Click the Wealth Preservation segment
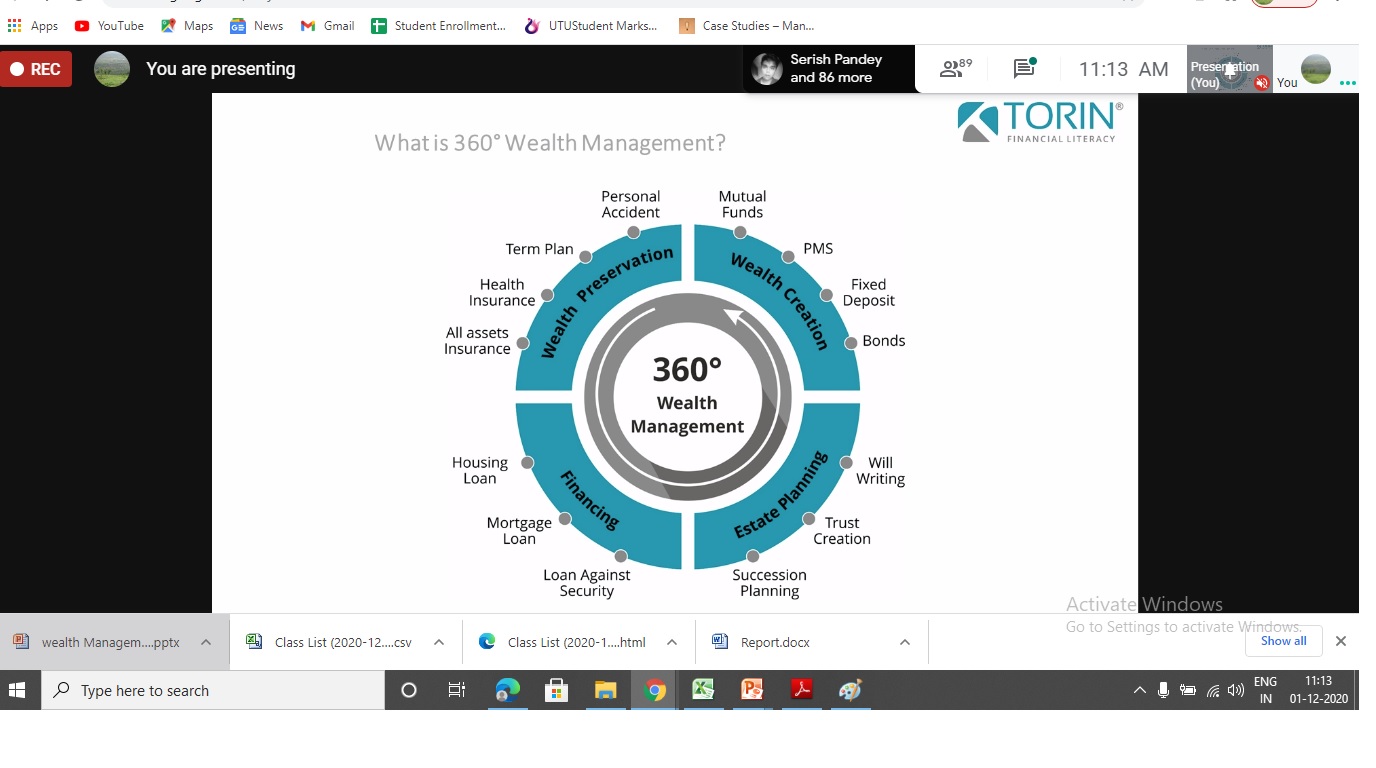The width and height of the screenshot is (1376, 768). (x=599, y=308)
